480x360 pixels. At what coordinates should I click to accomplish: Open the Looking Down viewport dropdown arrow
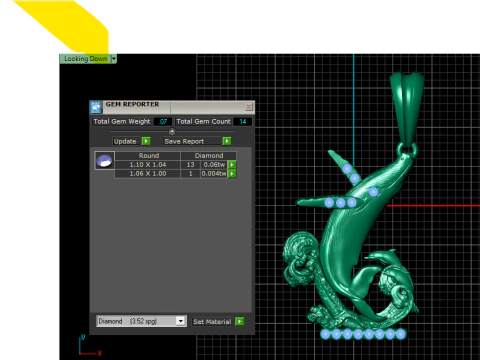coord(114,59)
